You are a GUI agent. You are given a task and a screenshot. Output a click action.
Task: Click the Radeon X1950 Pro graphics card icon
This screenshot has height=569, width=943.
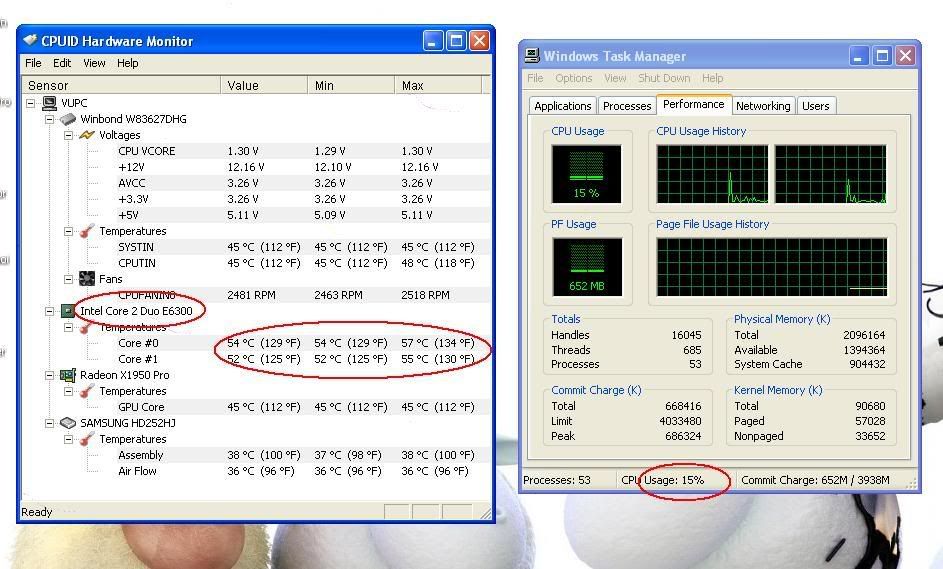tap(68, 375)
